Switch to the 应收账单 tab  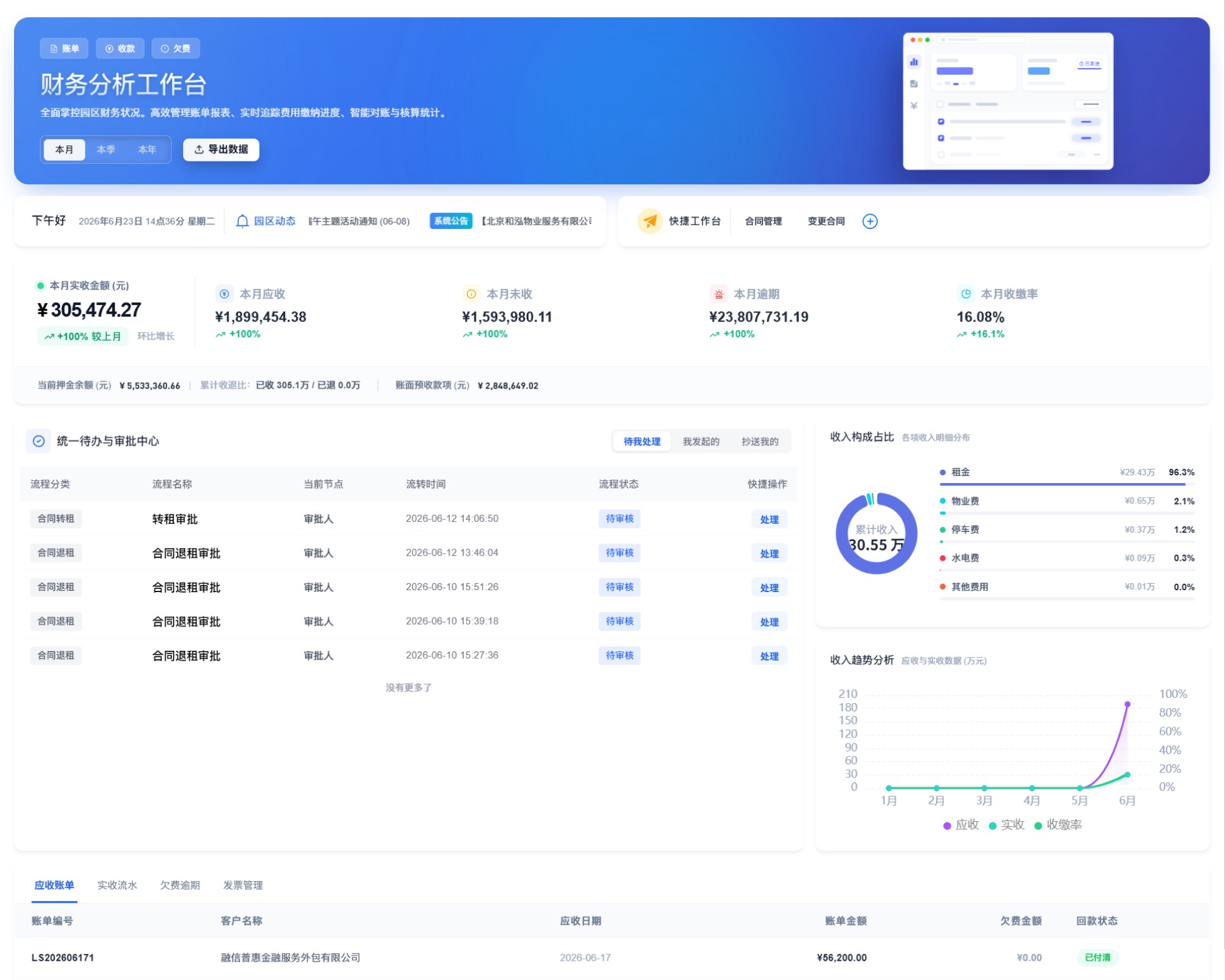click(54, 886)
